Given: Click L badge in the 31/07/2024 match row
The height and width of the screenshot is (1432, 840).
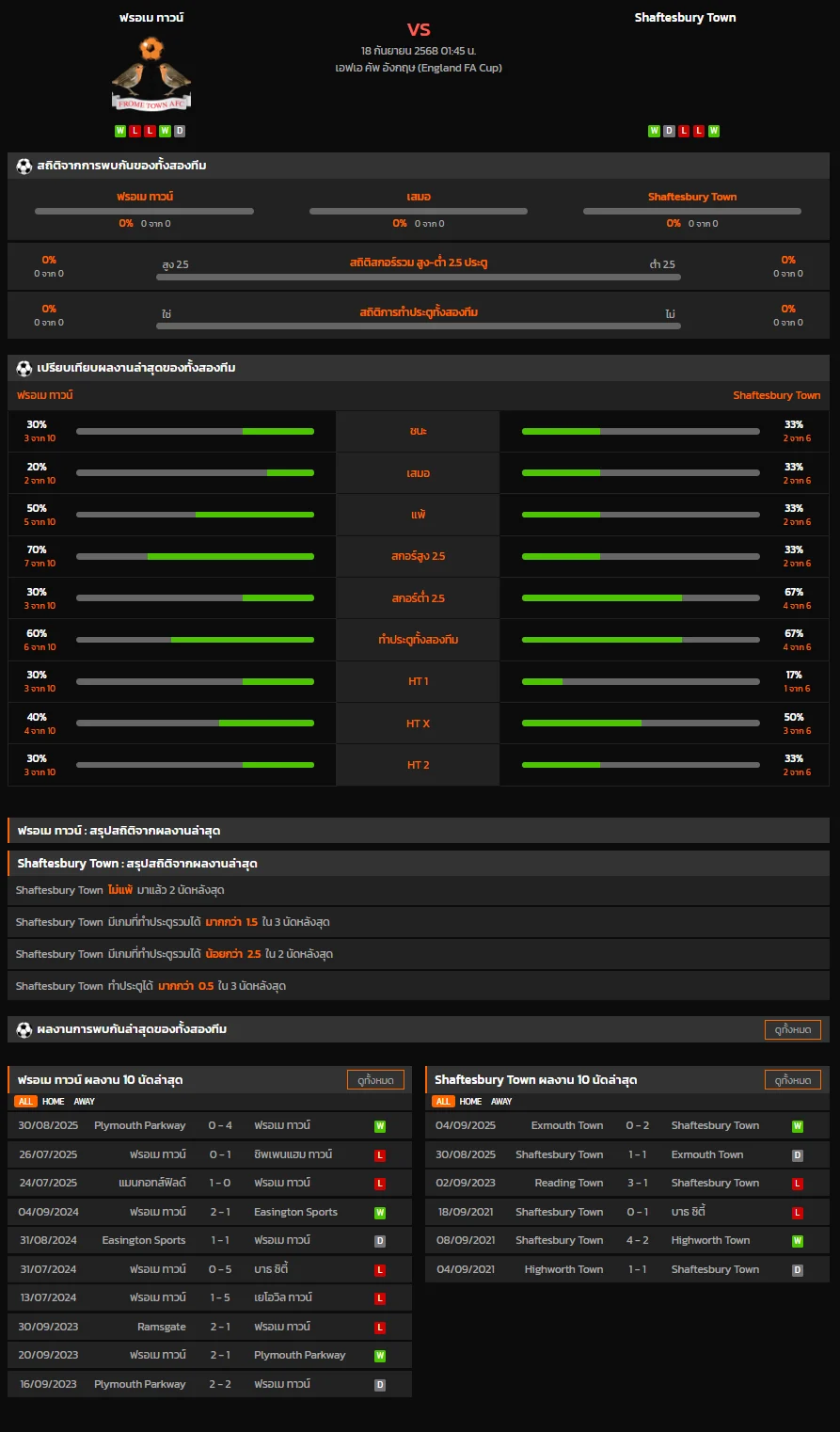Looking at the screenshot, I should point(380,1270).
